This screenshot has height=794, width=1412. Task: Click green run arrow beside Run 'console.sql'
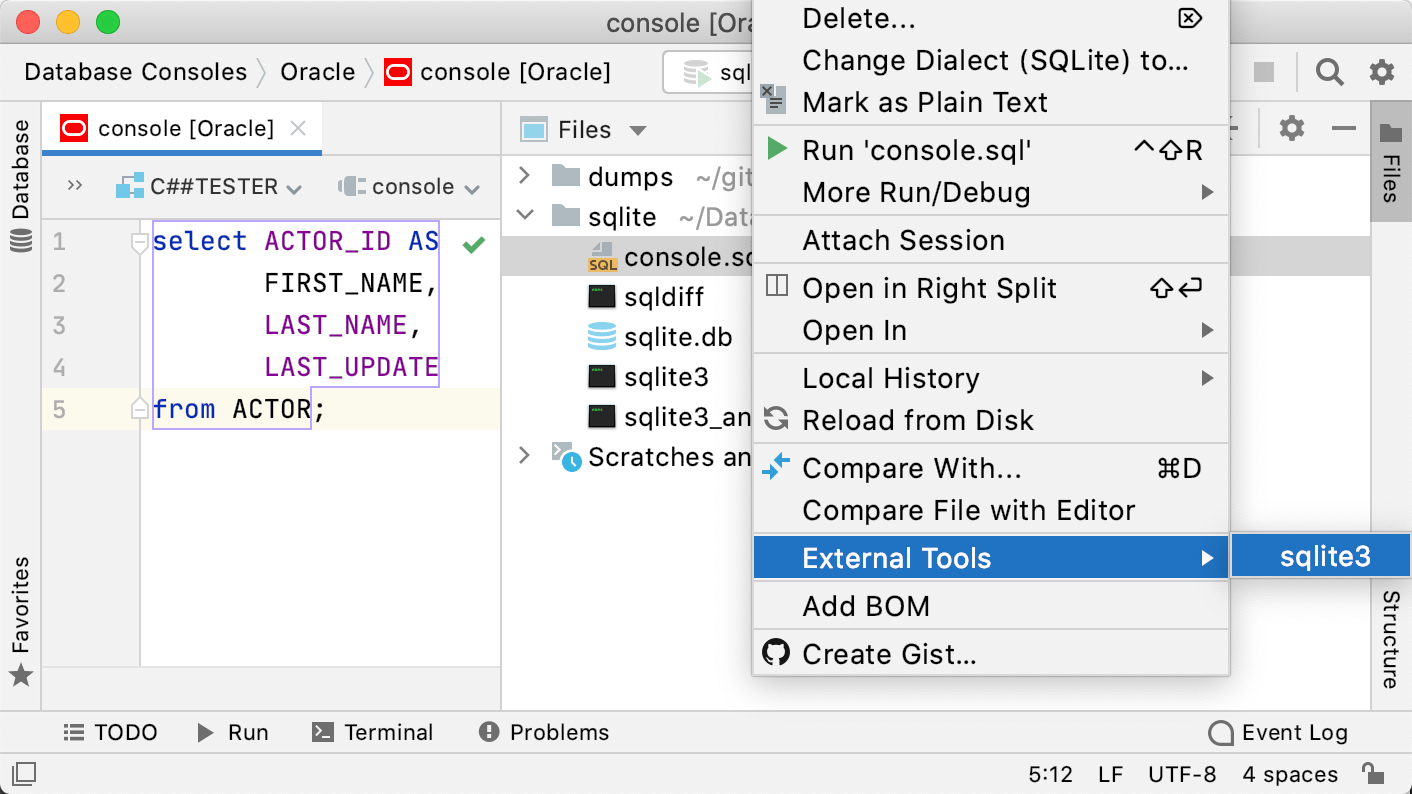[776, 148]
